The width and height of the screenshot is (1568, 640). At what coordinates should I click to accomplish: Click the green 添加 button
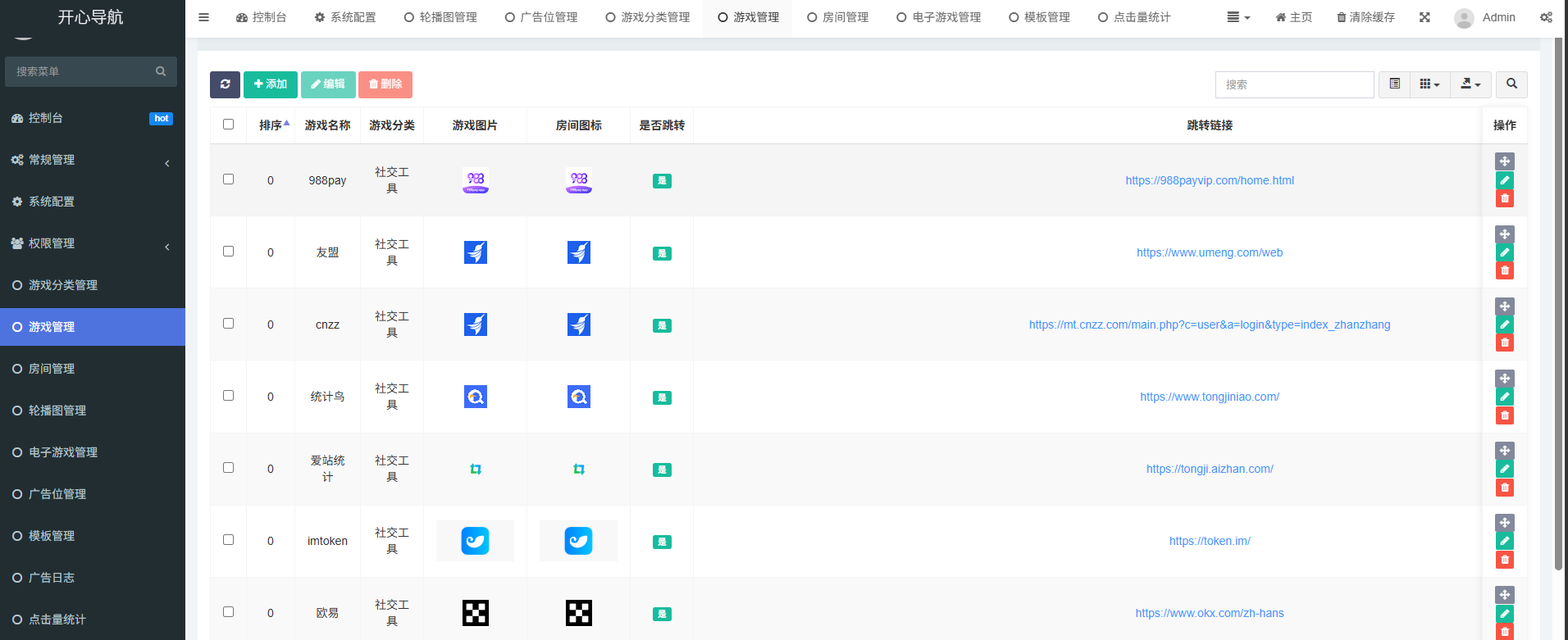pyautogui.click(x=271, y=84)
